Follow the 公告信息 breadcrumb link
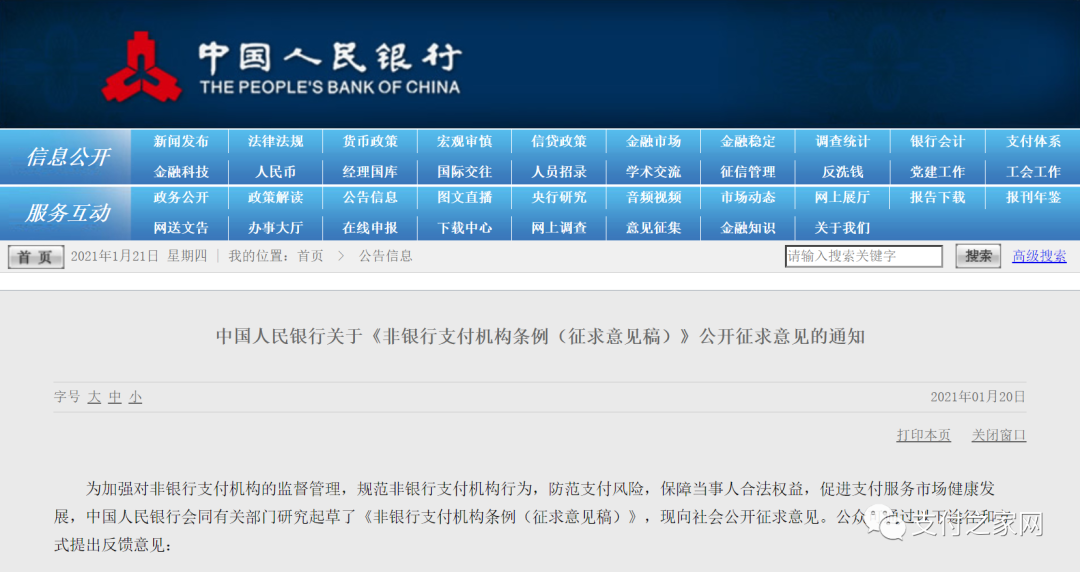 [x=386, y=256]
